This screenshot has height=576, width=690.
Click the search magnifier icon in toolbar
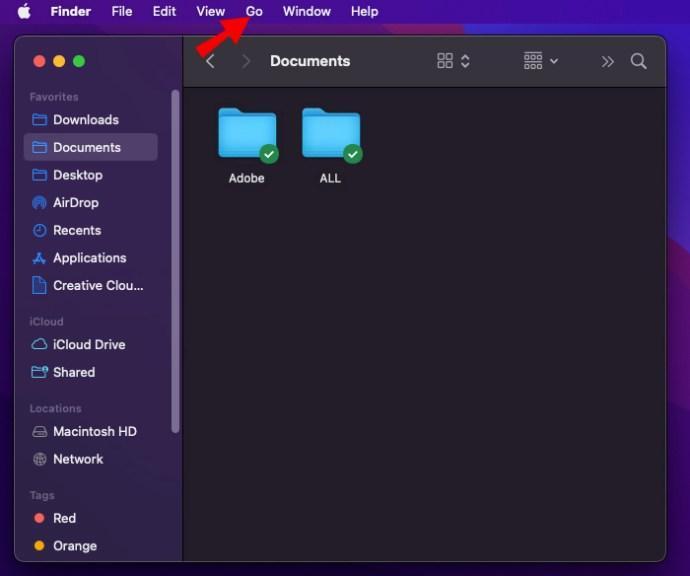(638, 61)
